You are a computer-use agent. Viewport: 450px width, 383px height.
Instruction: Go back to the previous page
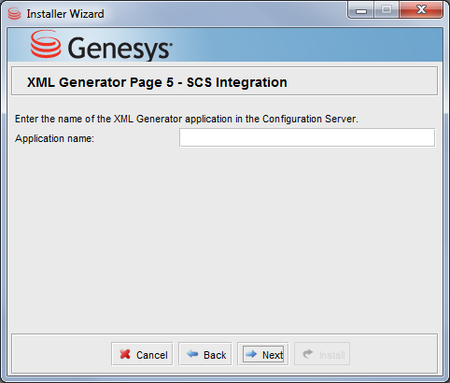[x=205, y=354]
